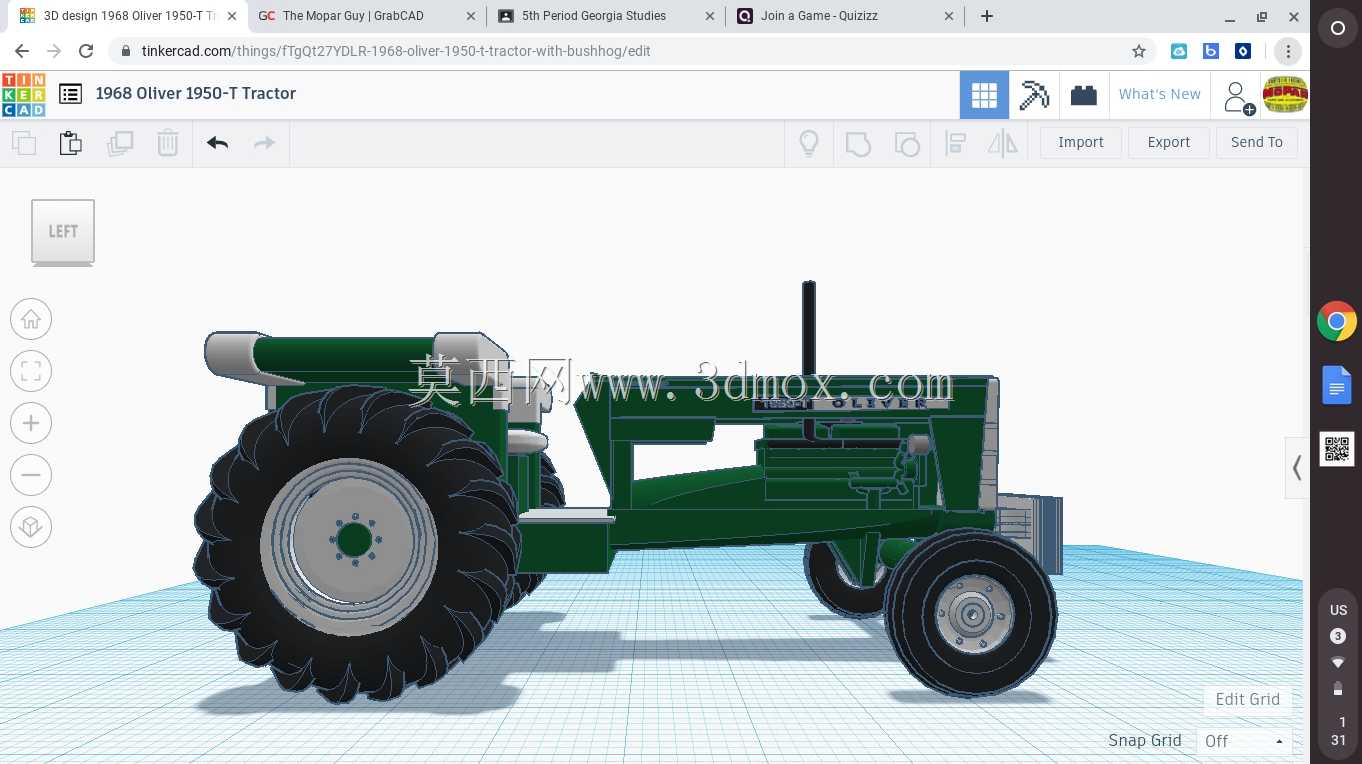Toggle the orthographic perspective cube view
Image resolution: width=1362 pixels, height=764 pixels.
pos(31,527)
